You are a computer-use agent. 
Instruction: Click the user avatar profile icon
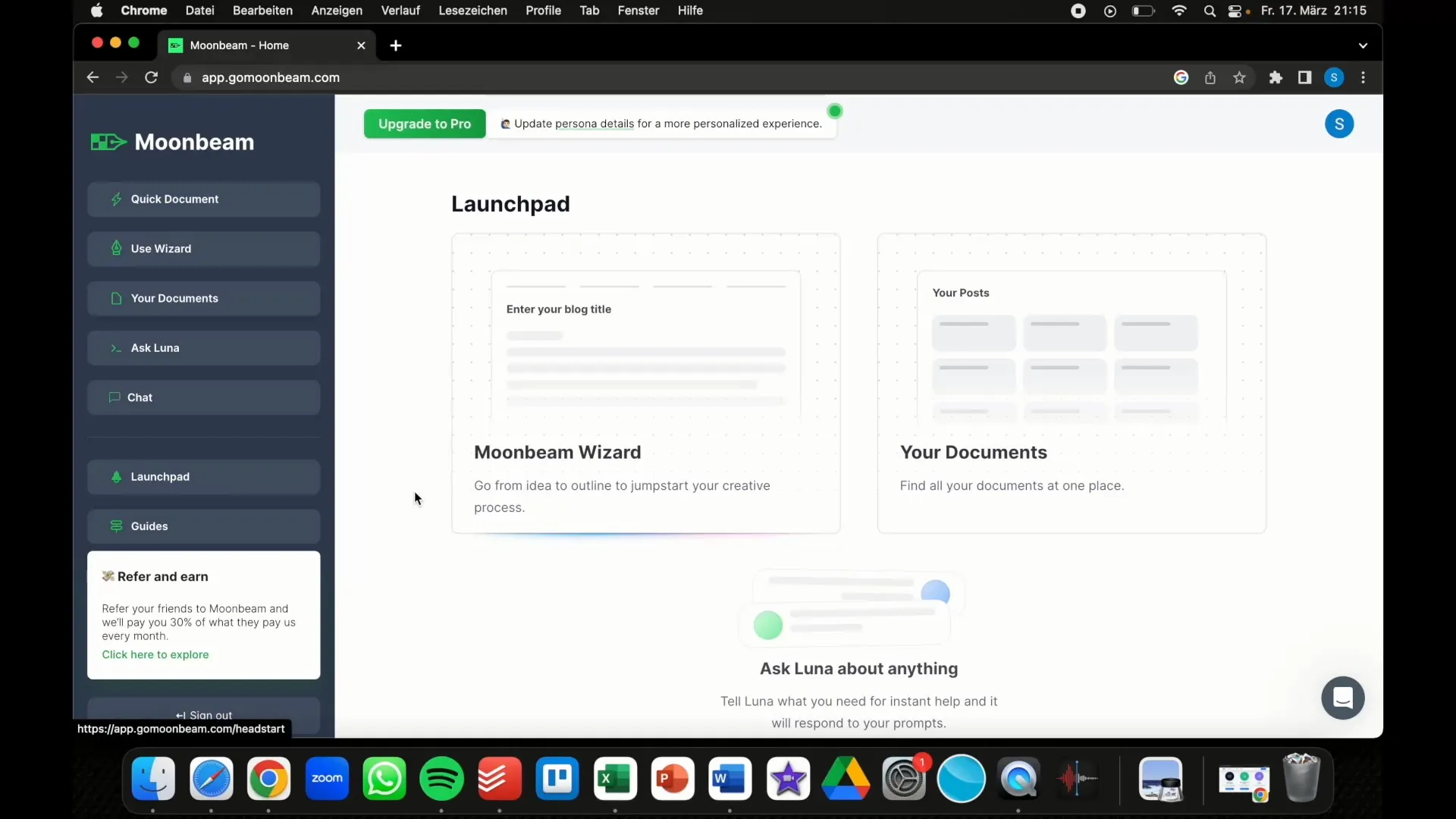(x=1339, y=123)
